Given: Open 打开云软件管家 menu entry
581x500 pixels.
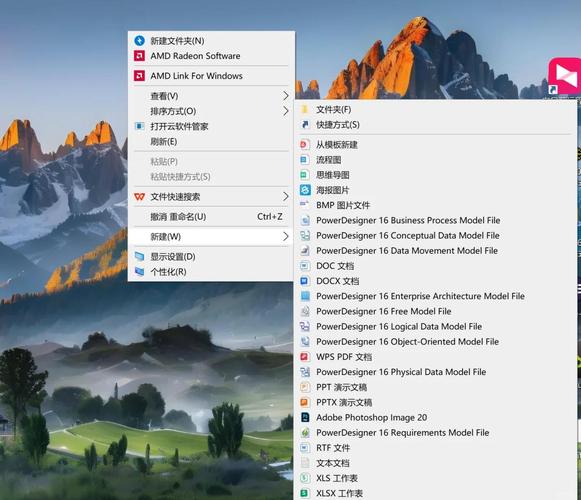Looking at the screenshot, I should [211, 126].
